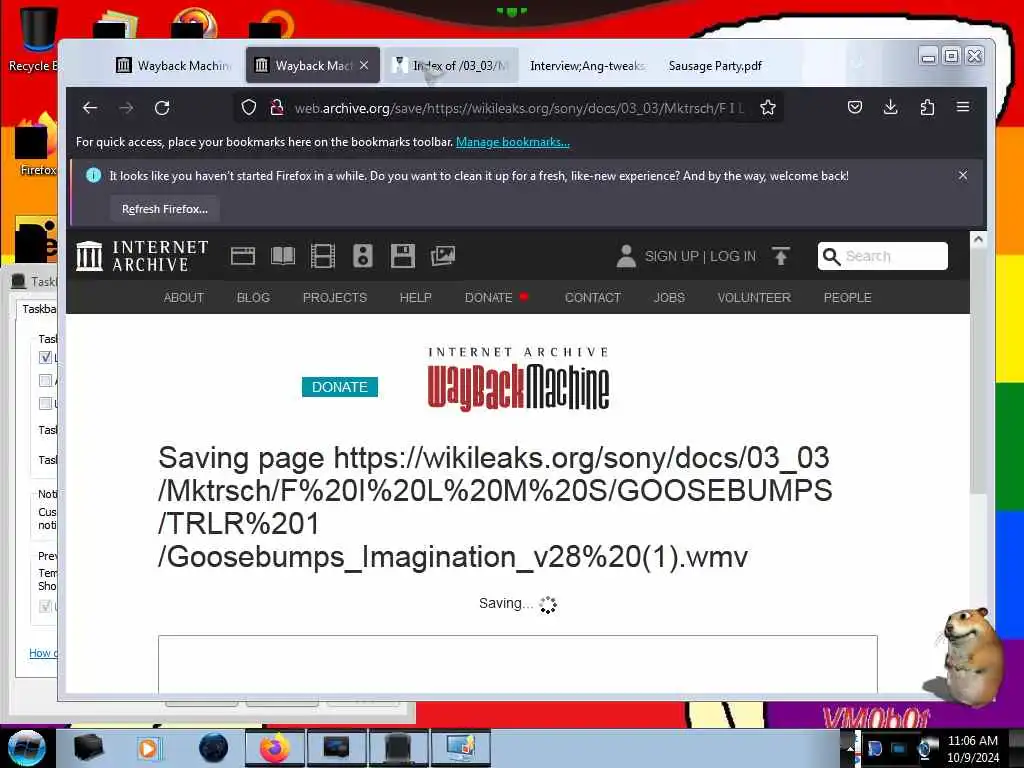Image resolution: width=1024 pixels, height=768 pixels.
Task: Open the Internet Archive Web icon
Action: pos(243,256)
